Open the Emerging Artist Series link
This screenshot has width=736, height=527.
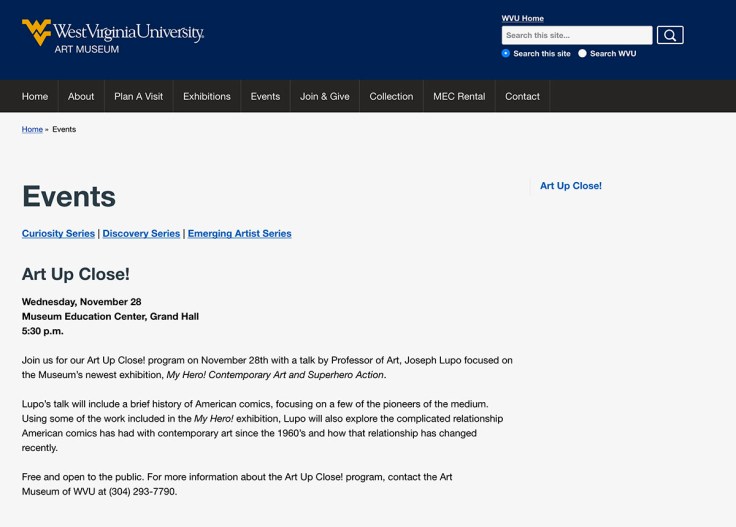click(239, 233)
